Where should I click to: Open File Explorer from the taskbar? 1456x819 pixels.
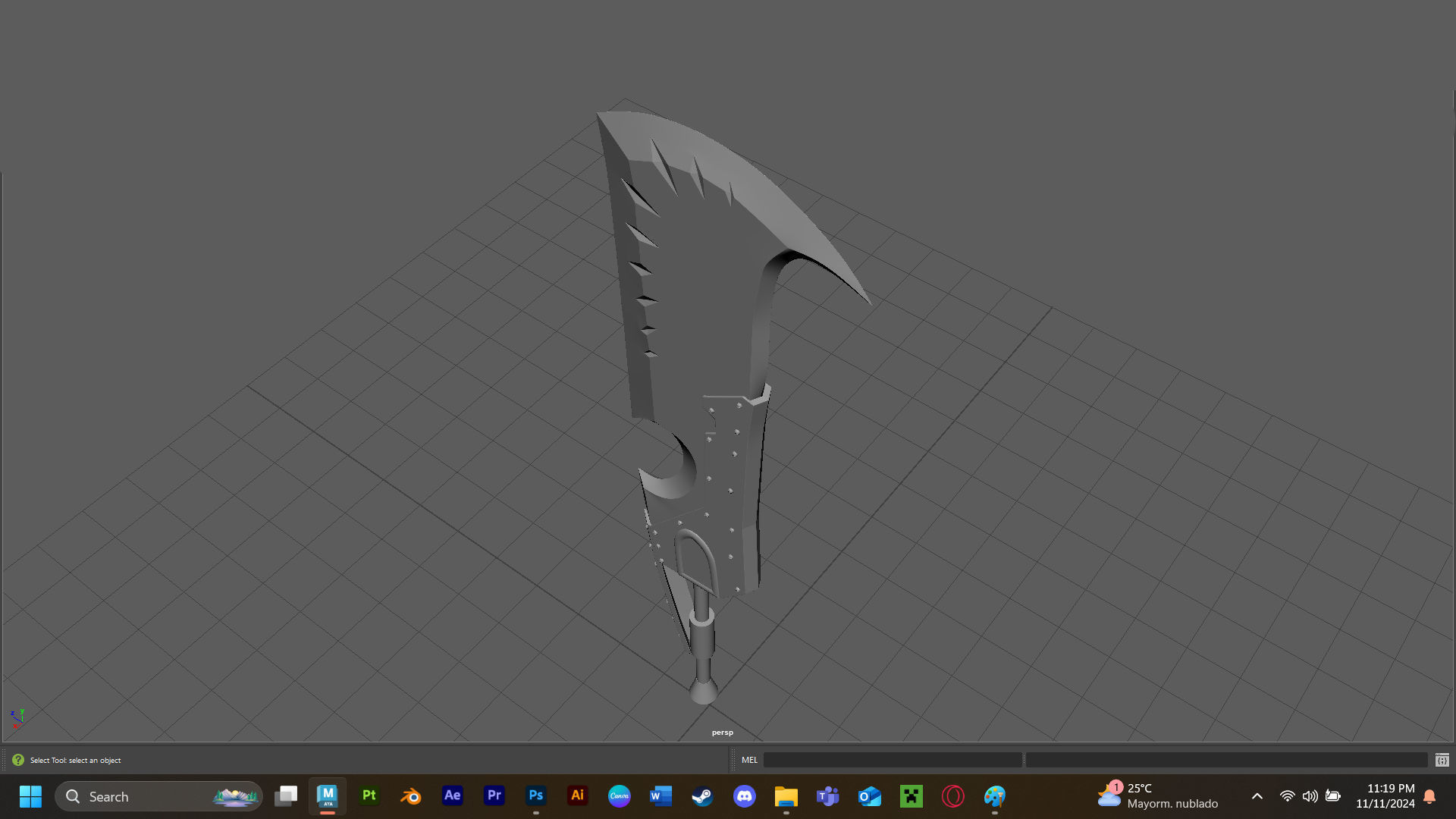click(786, 796)
